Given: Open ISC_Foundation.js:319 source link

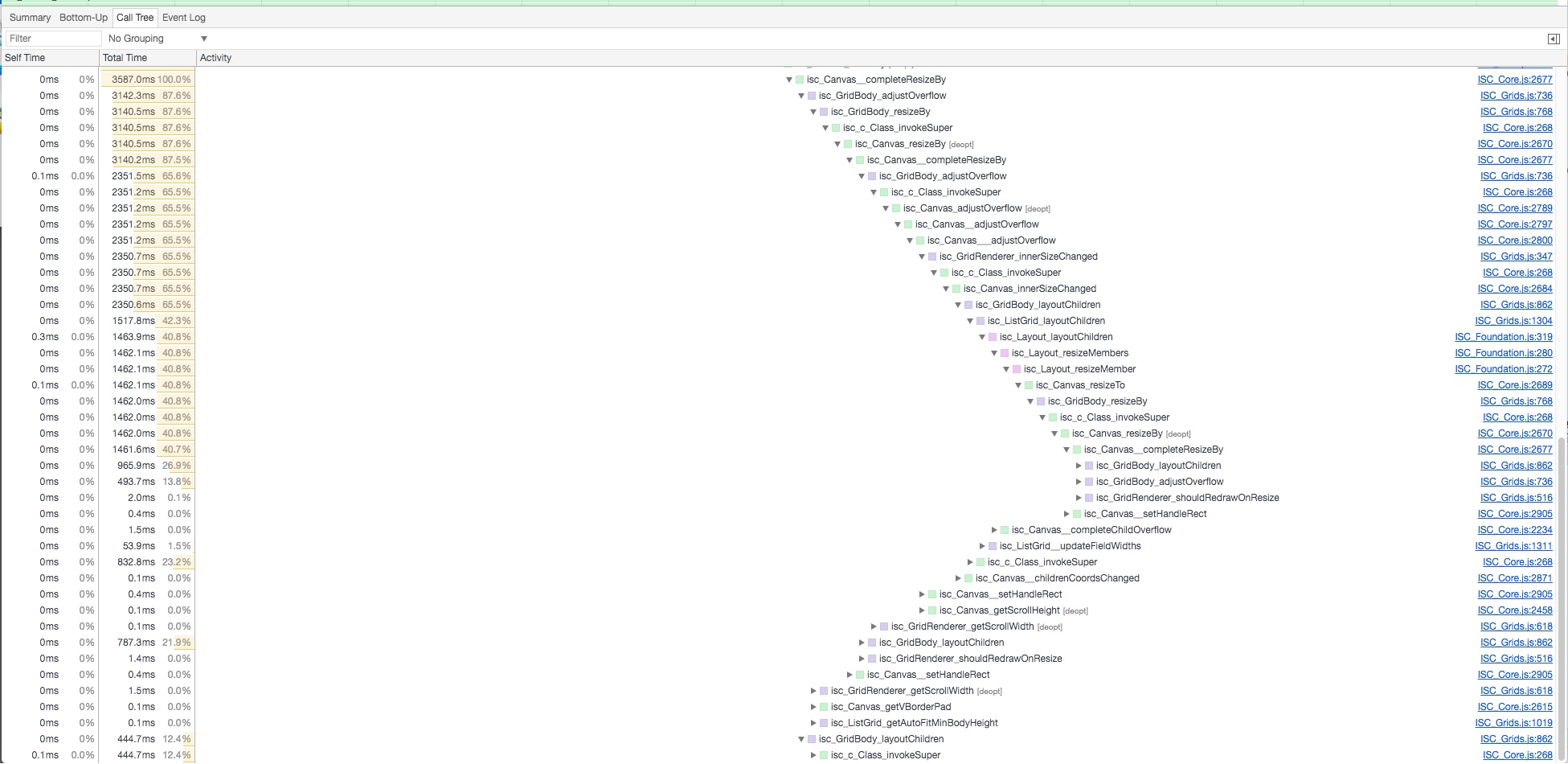Looking at the screenshot, I should [x=1503, y=337].
